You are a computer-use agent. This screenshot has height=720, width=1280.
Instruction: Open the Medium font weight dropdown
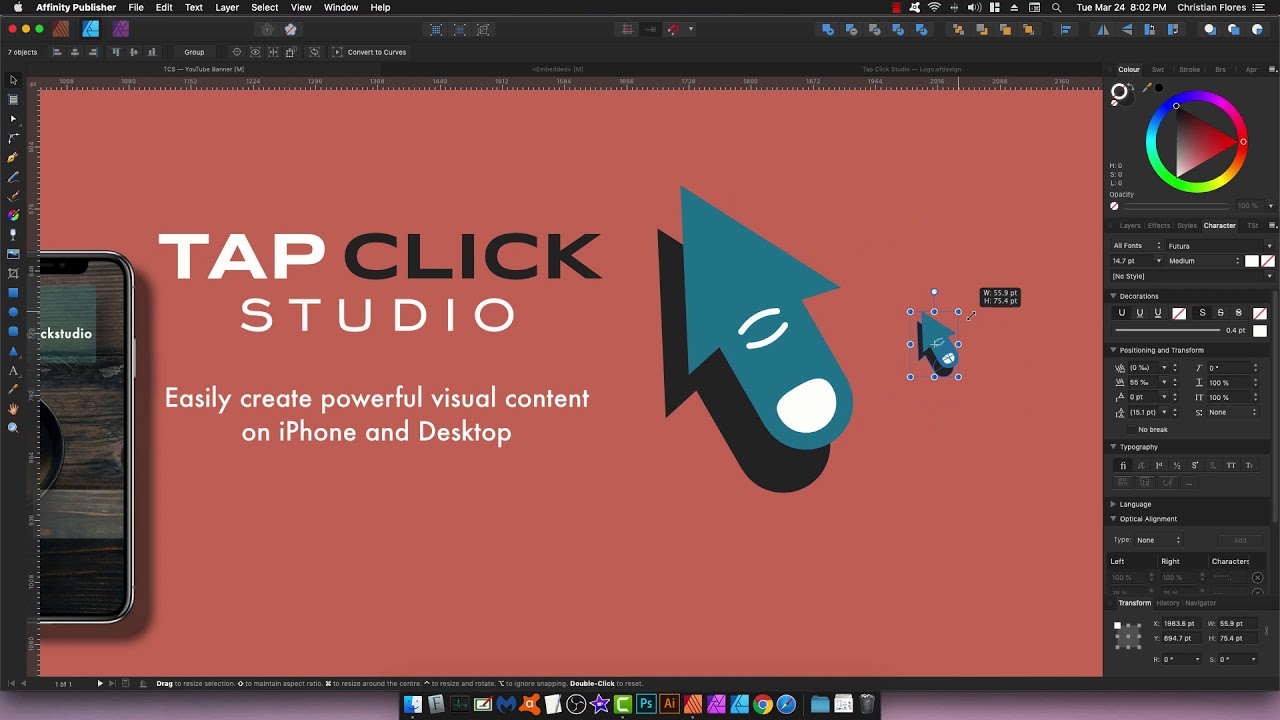click(1204, 261)
